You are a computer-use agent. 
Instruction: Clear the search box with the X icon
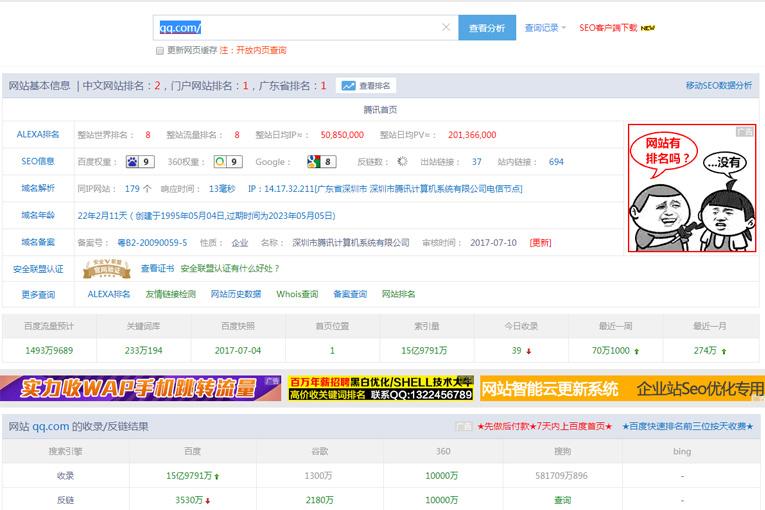coord(445,27)
